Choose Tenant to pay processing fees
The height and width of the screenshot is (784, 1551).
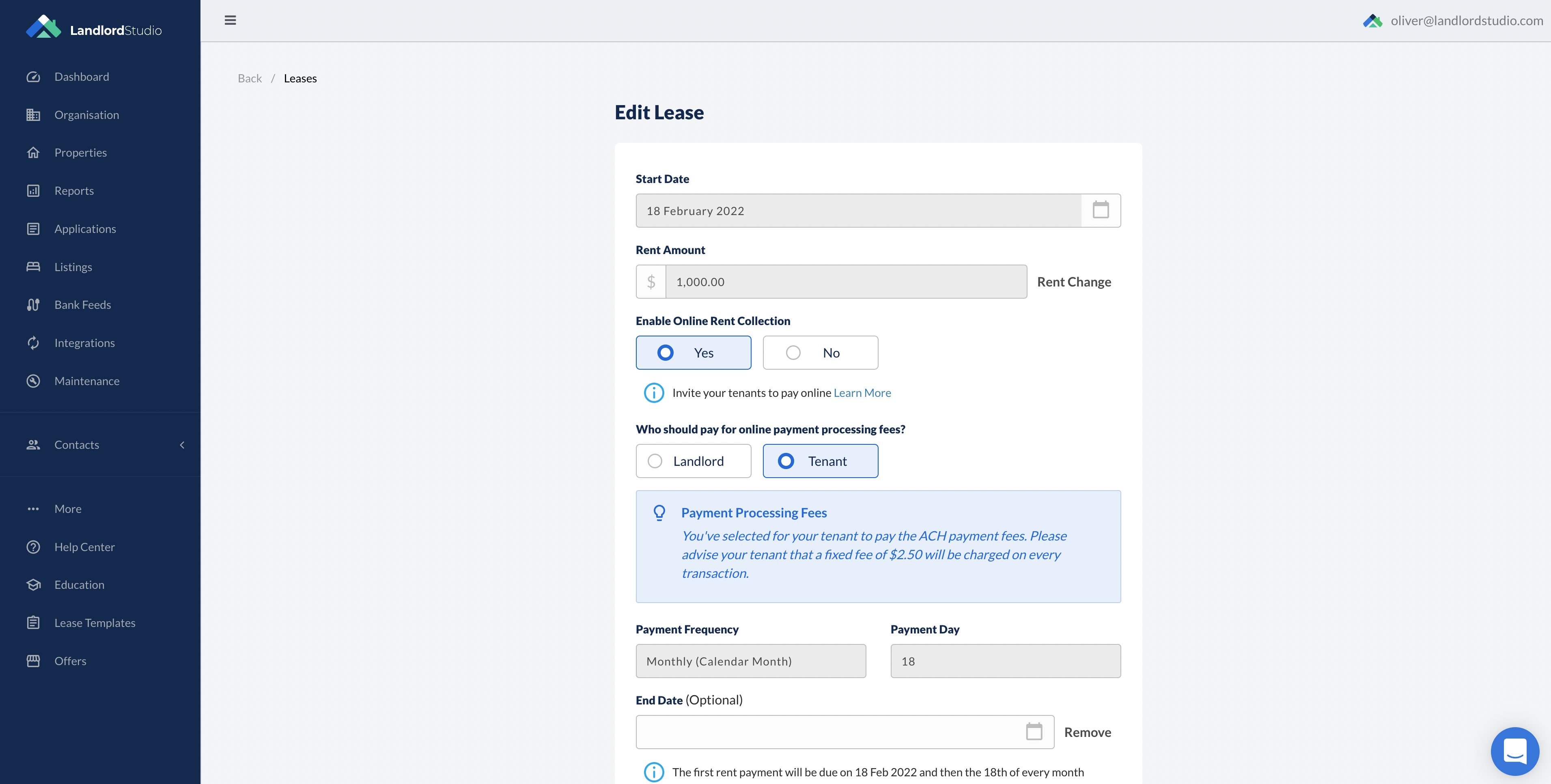(820, 461)
